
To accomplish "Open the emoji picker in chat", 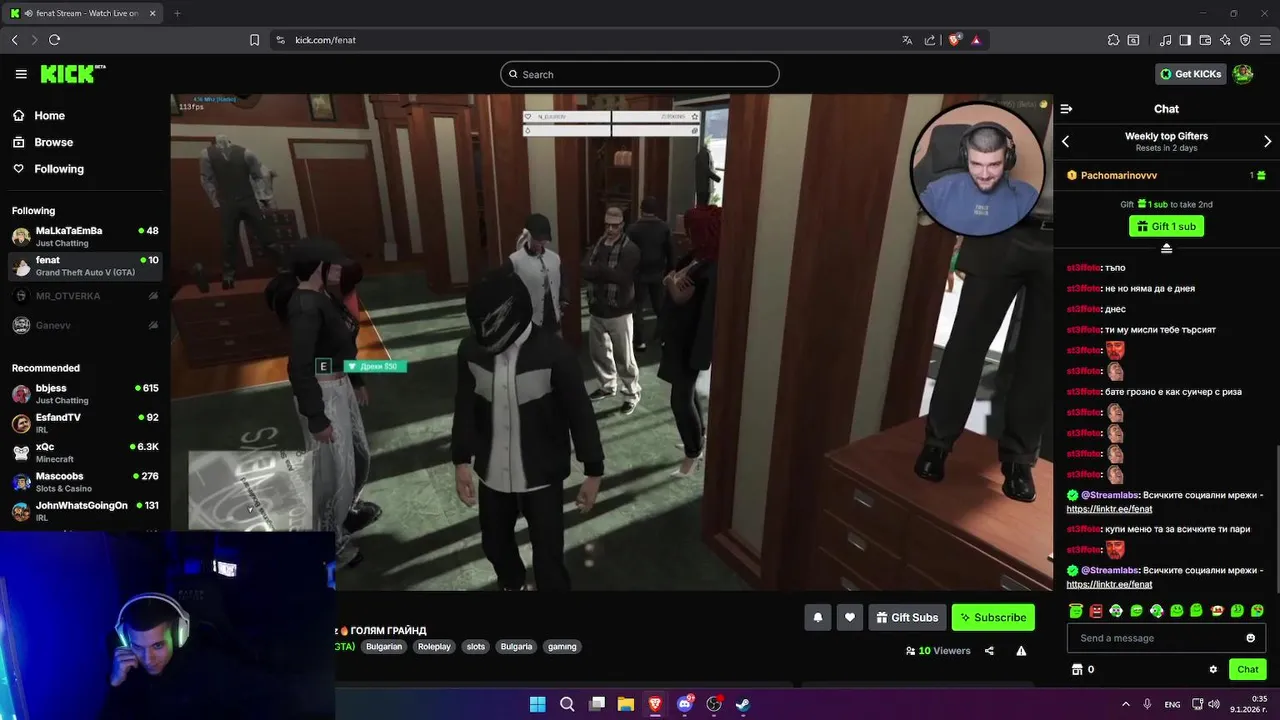I will pos(1250,638).
